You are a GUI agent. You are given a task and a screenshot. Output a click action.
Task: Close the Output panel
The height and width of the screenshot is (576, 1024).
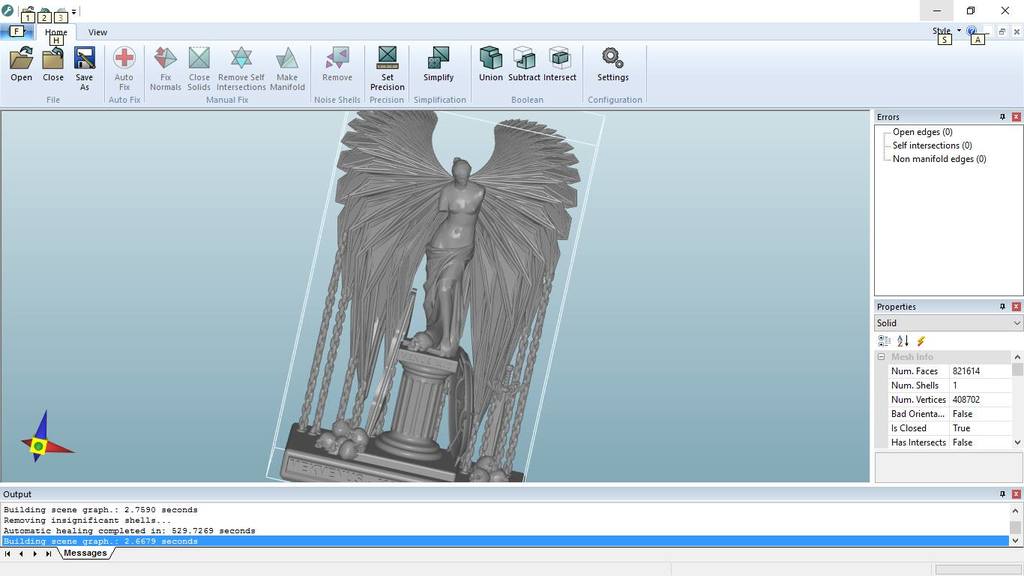[x=1016, y=494]
